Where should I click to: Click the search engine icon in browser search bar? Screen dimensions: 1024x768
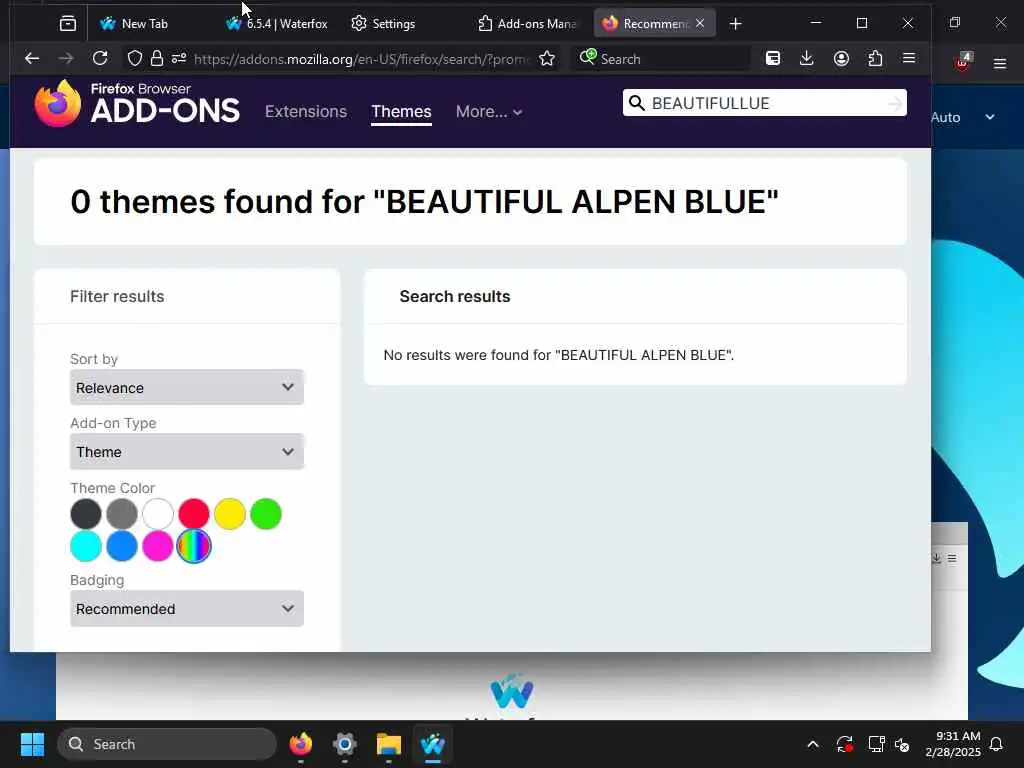(x=588, y=57)
